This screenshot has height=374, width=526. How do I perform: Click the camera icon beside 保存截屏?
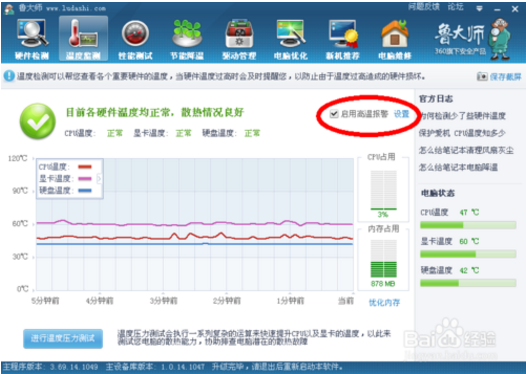click(x=482, y=76)
